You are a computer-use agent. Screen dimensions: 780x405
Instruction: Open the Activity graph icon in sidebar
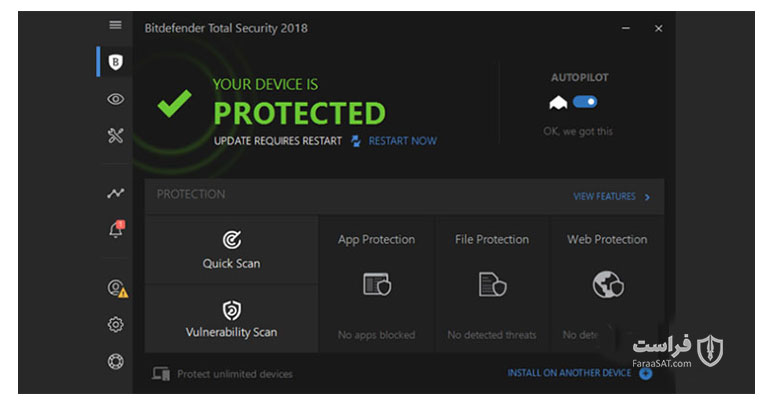pos(115,193)
